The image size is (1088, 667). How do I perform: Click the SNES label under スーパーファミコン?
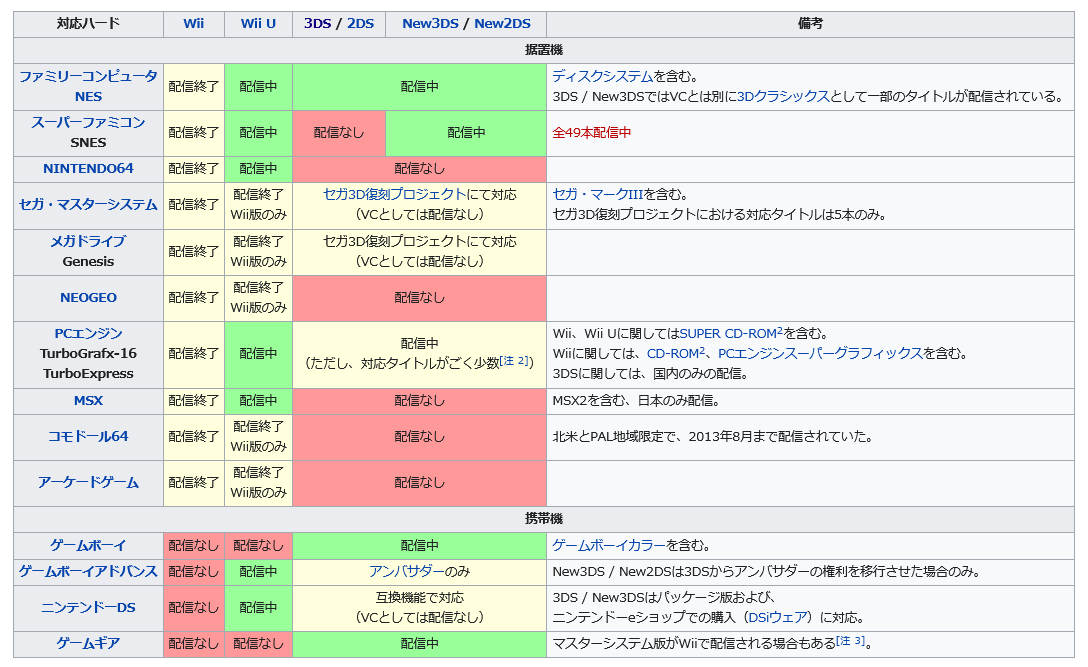click(x=88, y=142)
